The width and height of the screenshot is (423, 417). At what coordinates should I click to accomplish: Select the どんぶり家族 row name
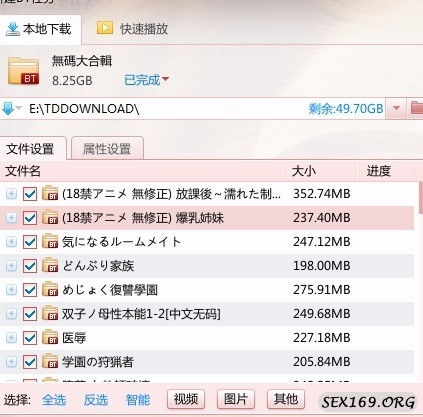coord(98,266)
